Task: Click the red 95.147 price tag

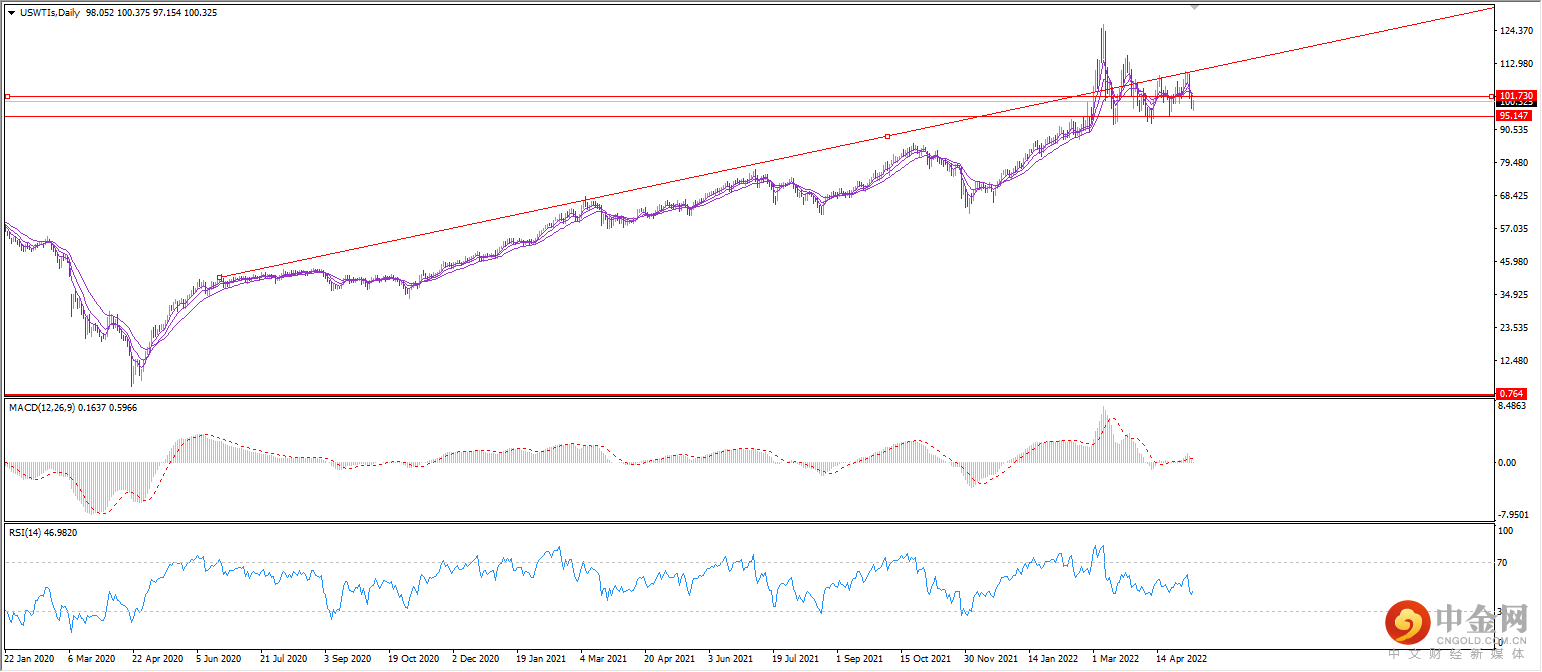Action: (x=1515, y=116)
